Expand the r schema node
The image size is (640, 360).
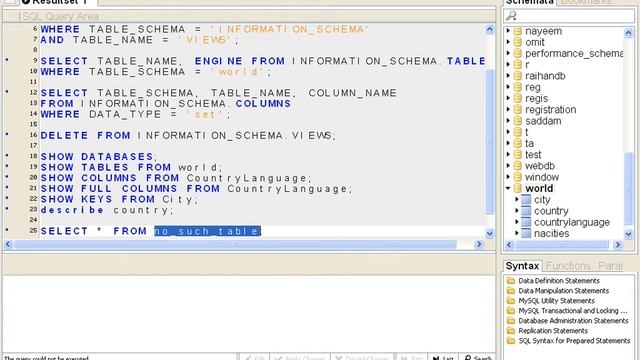coord(508,64)
